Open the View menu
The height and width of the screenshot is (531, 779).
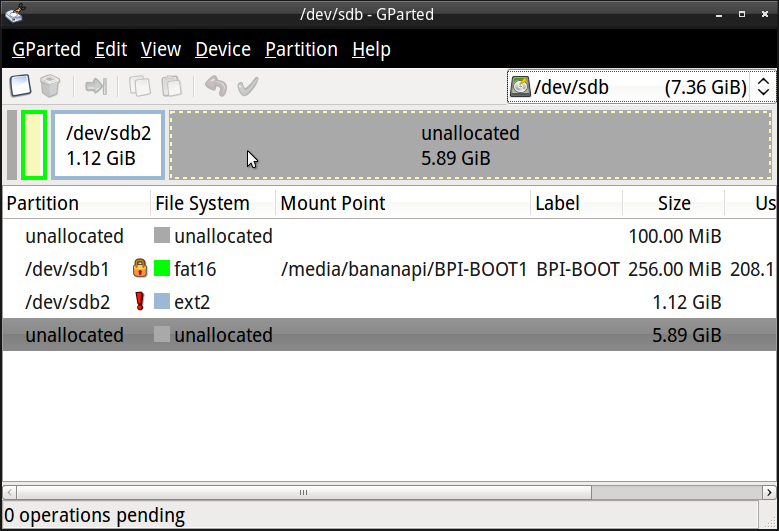click(x=161, y=49)
